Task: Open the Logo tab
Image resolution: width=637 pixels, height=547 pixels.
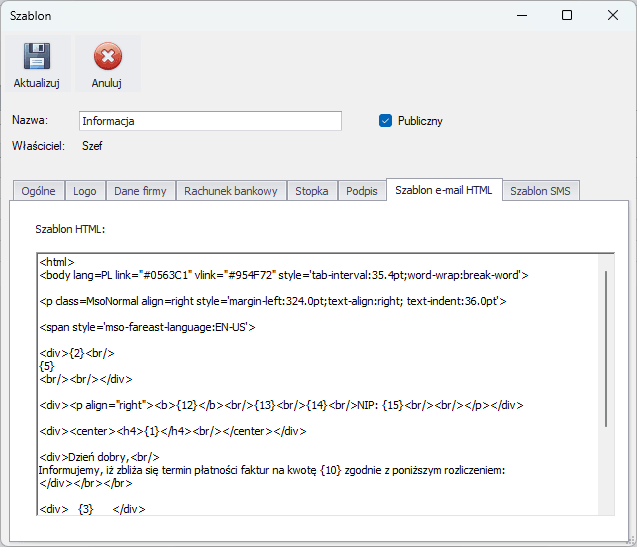Action: [x=84, y=191]
